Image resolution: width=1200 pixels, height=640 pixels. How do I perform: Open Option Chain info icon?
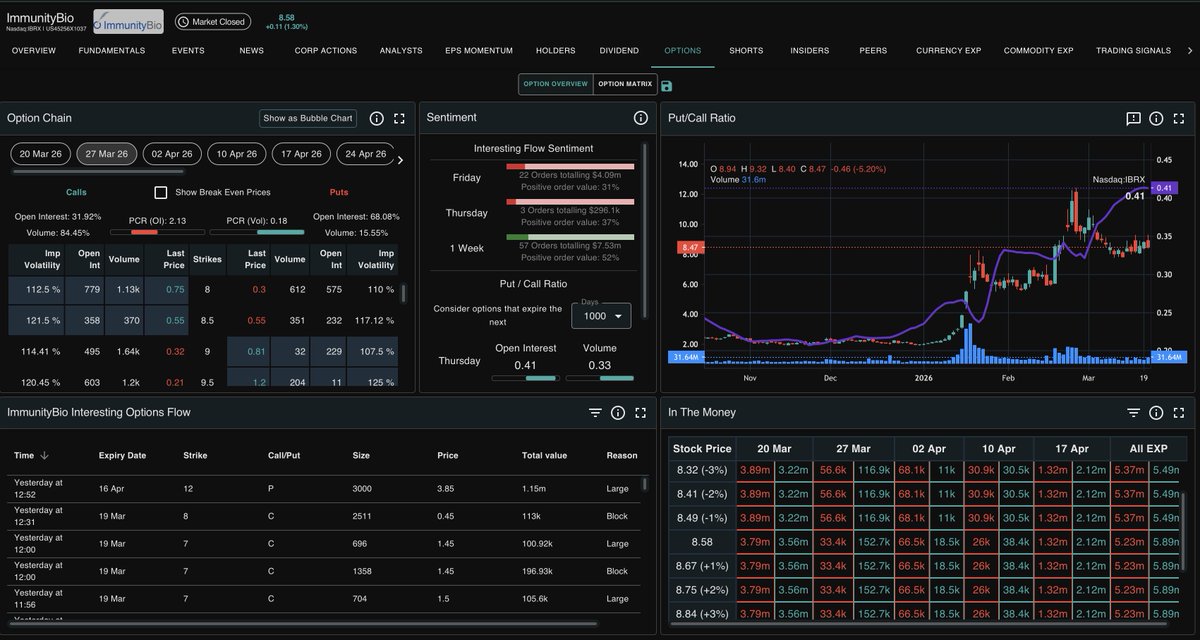[x=377, y=118]
